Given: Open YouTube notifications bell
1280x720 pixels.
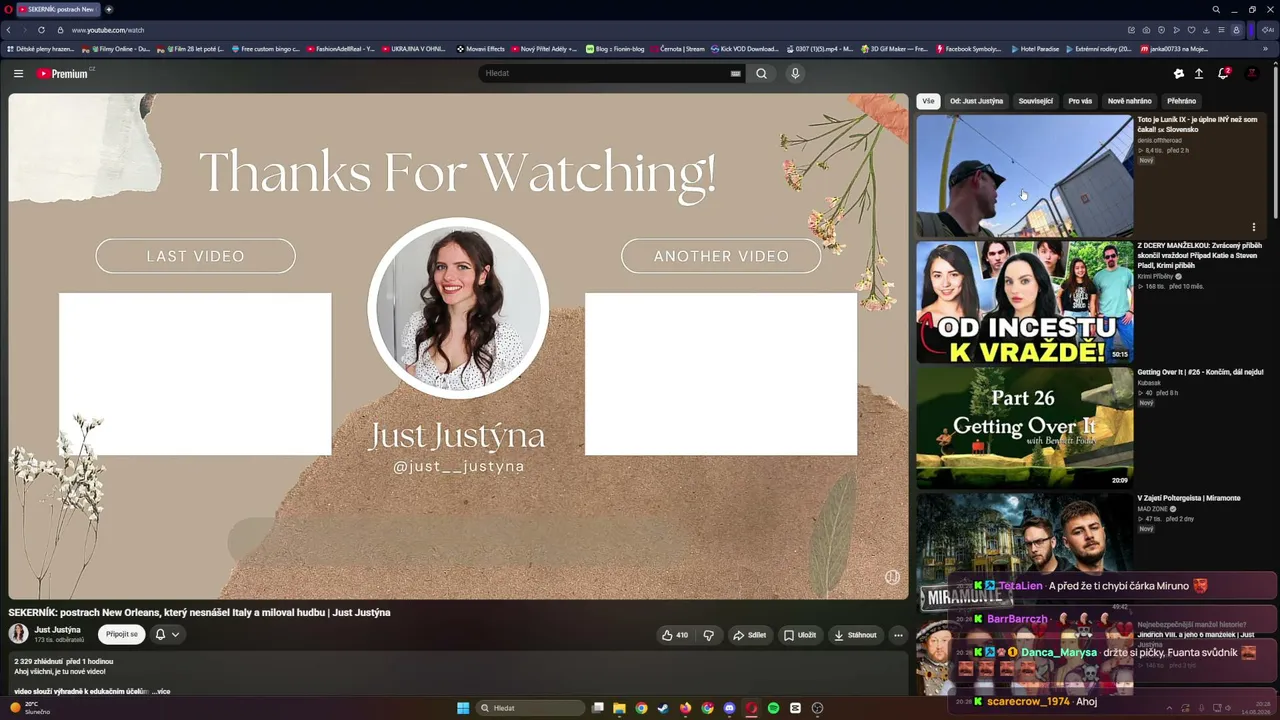Looking at the screenshot, I should (x=1222, y=73).
